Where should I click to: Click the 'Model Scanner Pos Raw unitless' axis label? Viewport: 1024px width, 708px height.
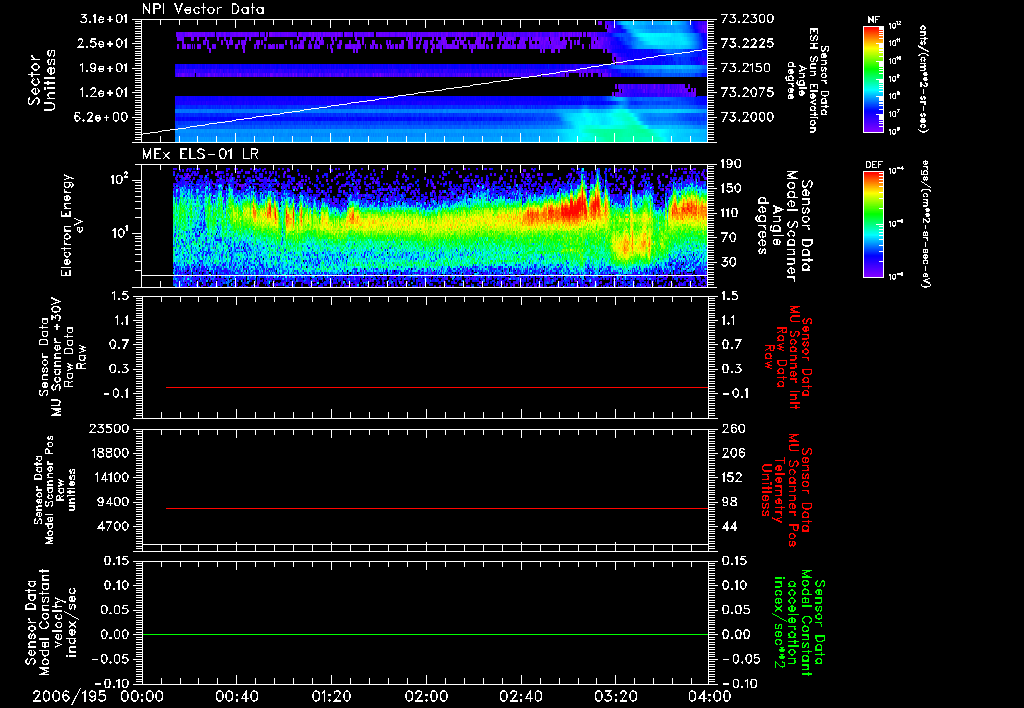click(x=56, y=490)
